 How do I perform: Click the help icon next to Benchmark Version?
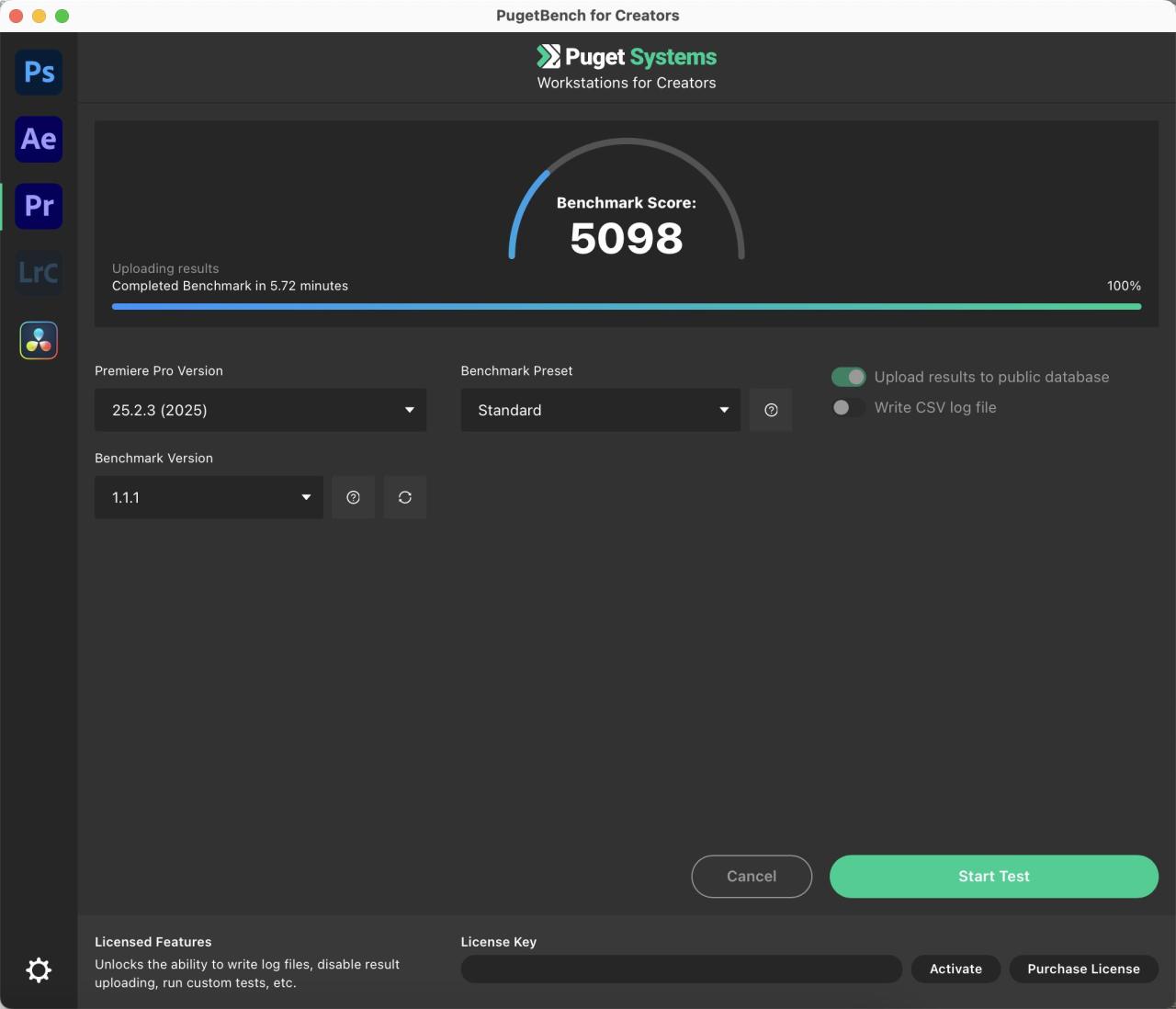tap(353, 497)
